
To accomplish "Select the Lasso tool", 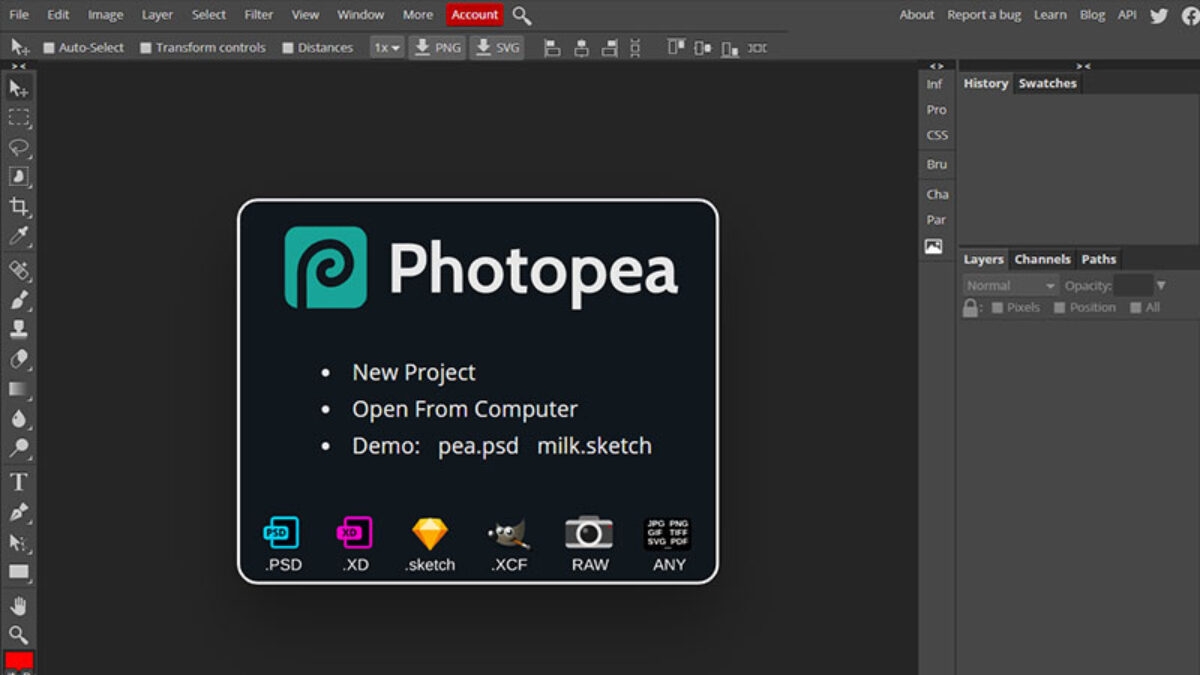I will click(x=18, y=148).
